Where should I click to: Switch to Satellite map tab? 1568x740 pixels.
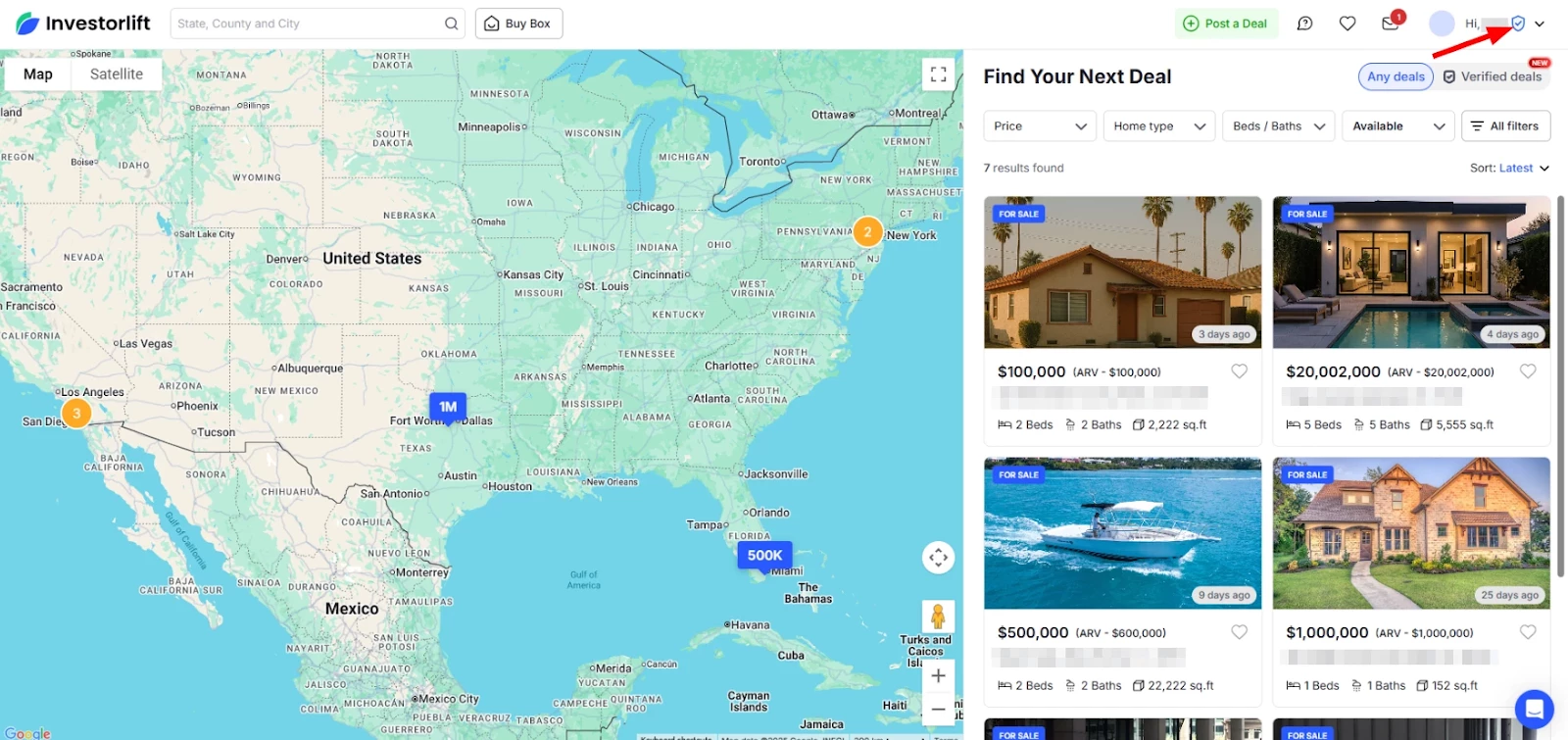(x=117, y=74)
